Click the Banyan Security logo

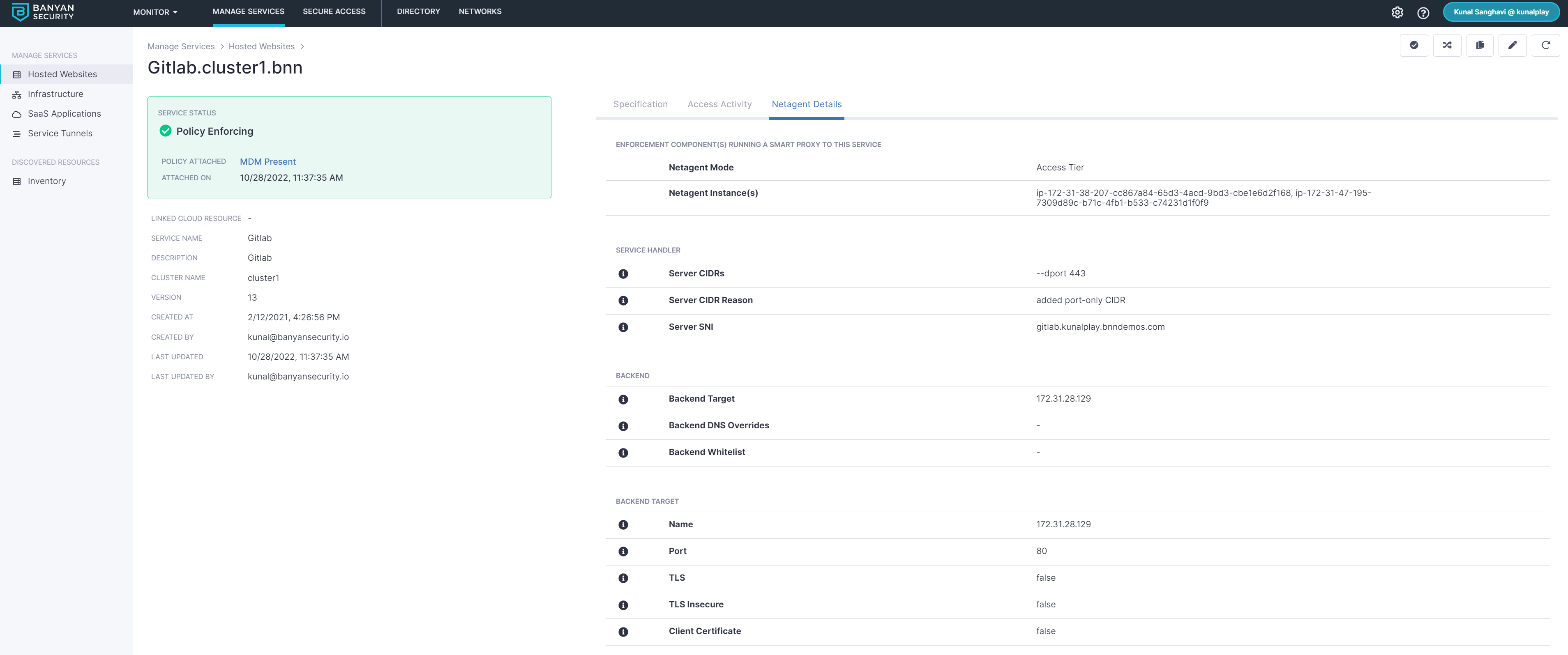click(43, 12)
